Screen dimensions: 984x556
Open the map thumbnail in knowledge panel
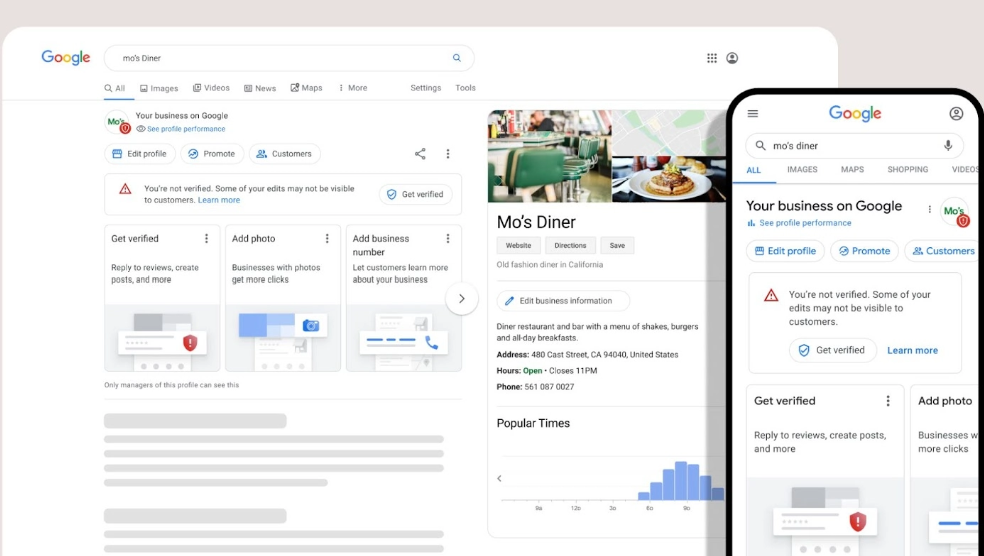(x=669, y=132)
